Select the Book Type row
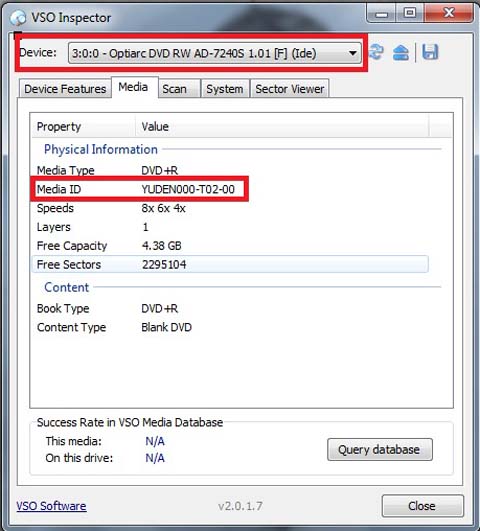The height and width of the screenshot is (531, 480). click(230, 309)
